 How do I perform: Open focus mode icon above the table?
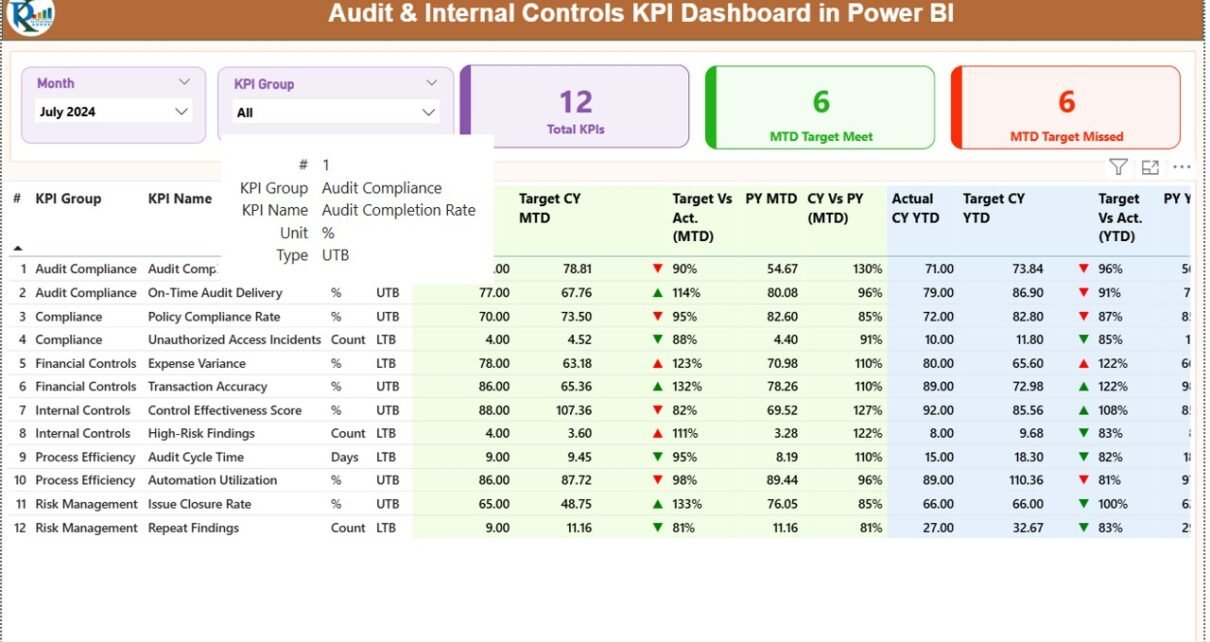[1150, 167]
